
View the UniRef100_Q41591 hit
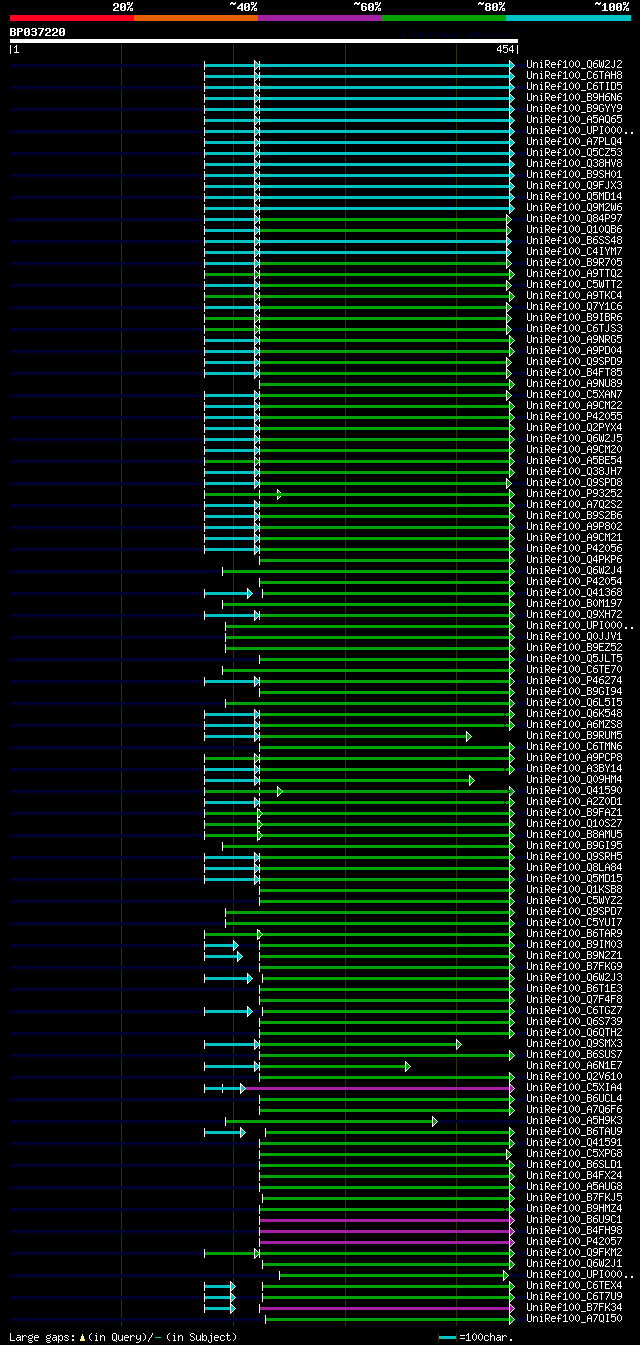coord(574,1142)
